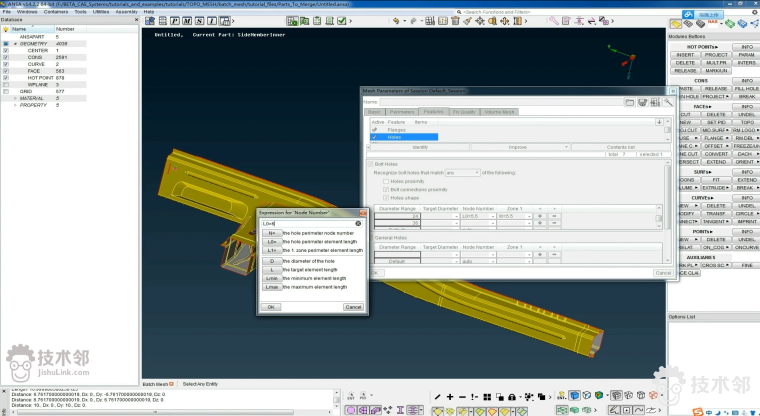Switch to the Fix Quality tab
The image size is (760, 416).
pyautogui.click(x=463, y=112)
